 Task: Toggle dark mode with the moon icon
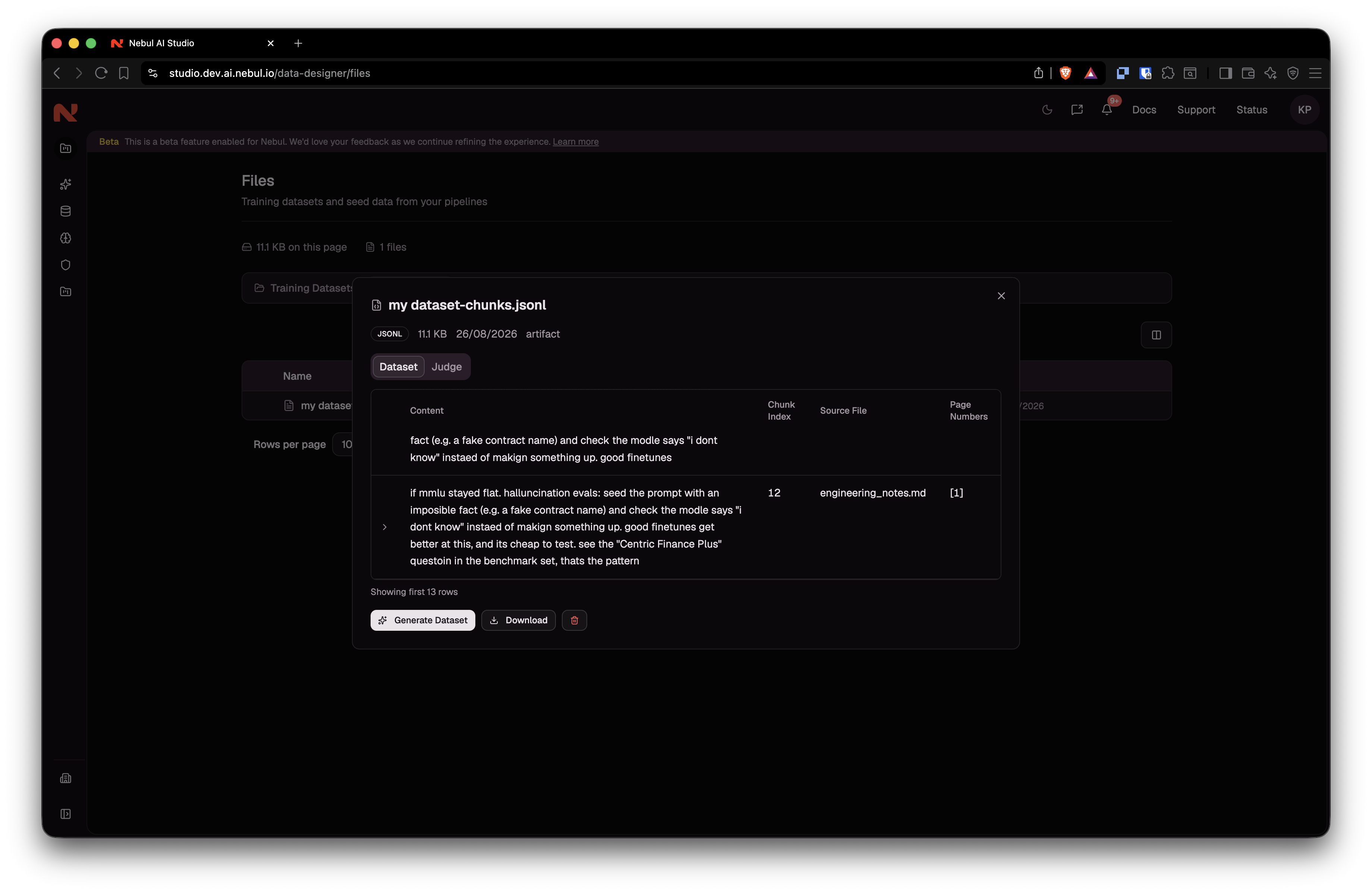(x=1047, y=110)
